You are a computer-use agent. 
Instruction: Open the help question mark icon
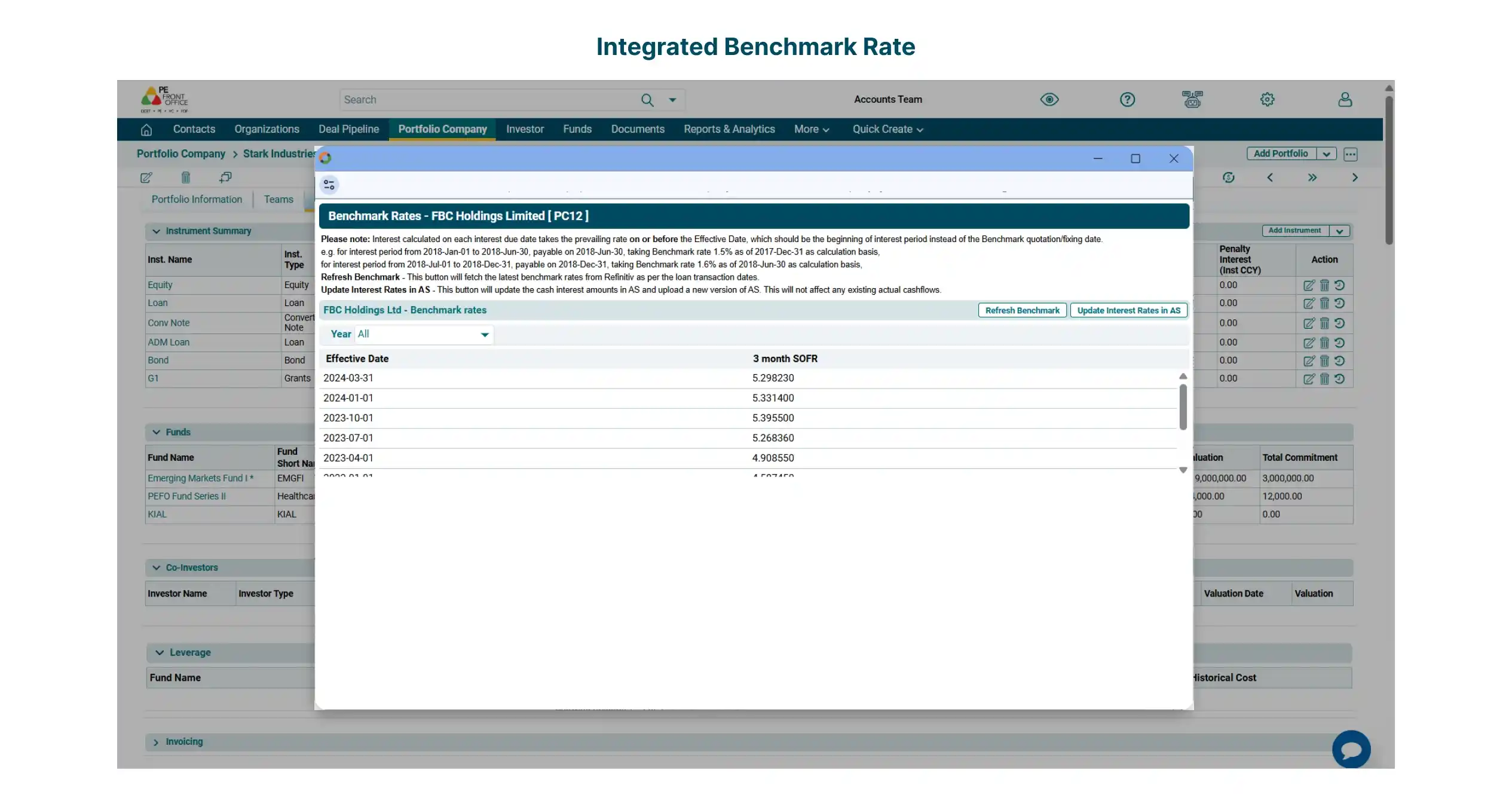1127,99
